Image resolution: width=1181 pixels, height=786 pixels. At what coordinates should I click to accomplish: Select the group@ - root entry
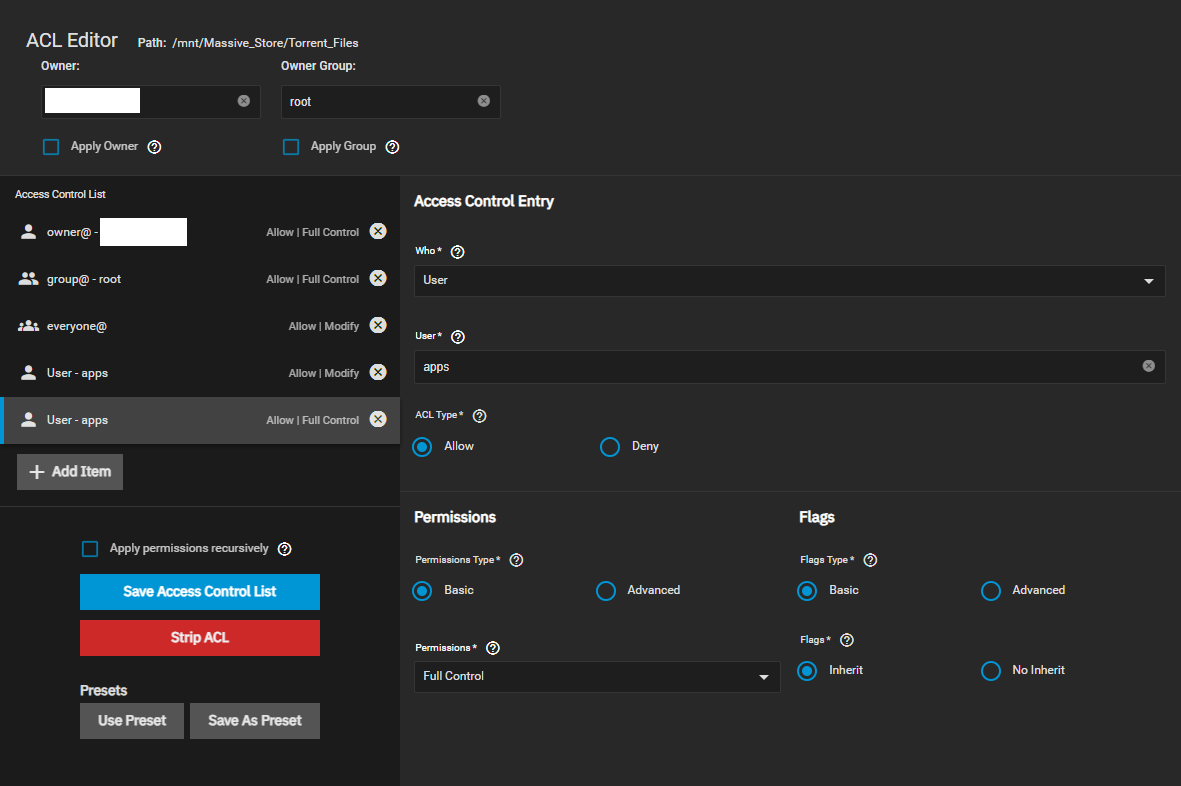(x=200, y=279)
